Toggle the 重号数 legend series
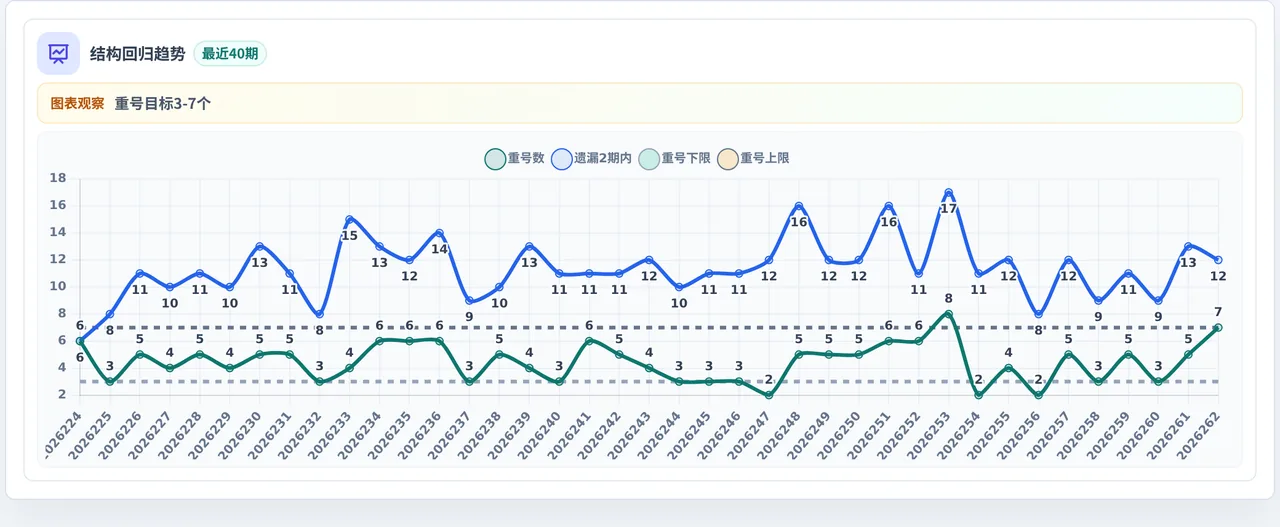 [x=514, y=158]
